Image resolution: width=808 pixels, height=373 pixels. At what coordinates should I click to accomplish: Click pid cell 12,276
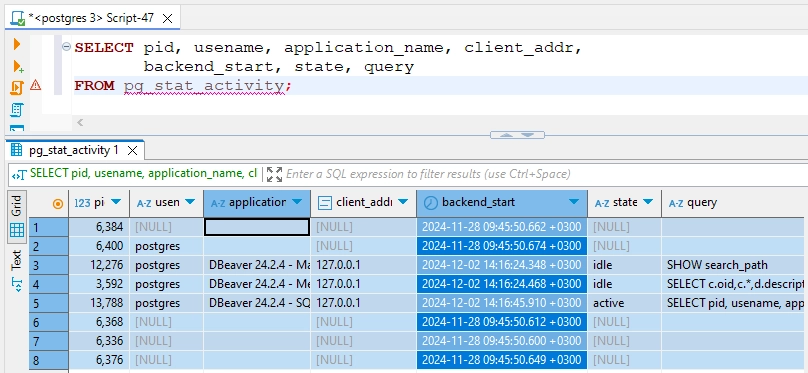coord(99,265)
